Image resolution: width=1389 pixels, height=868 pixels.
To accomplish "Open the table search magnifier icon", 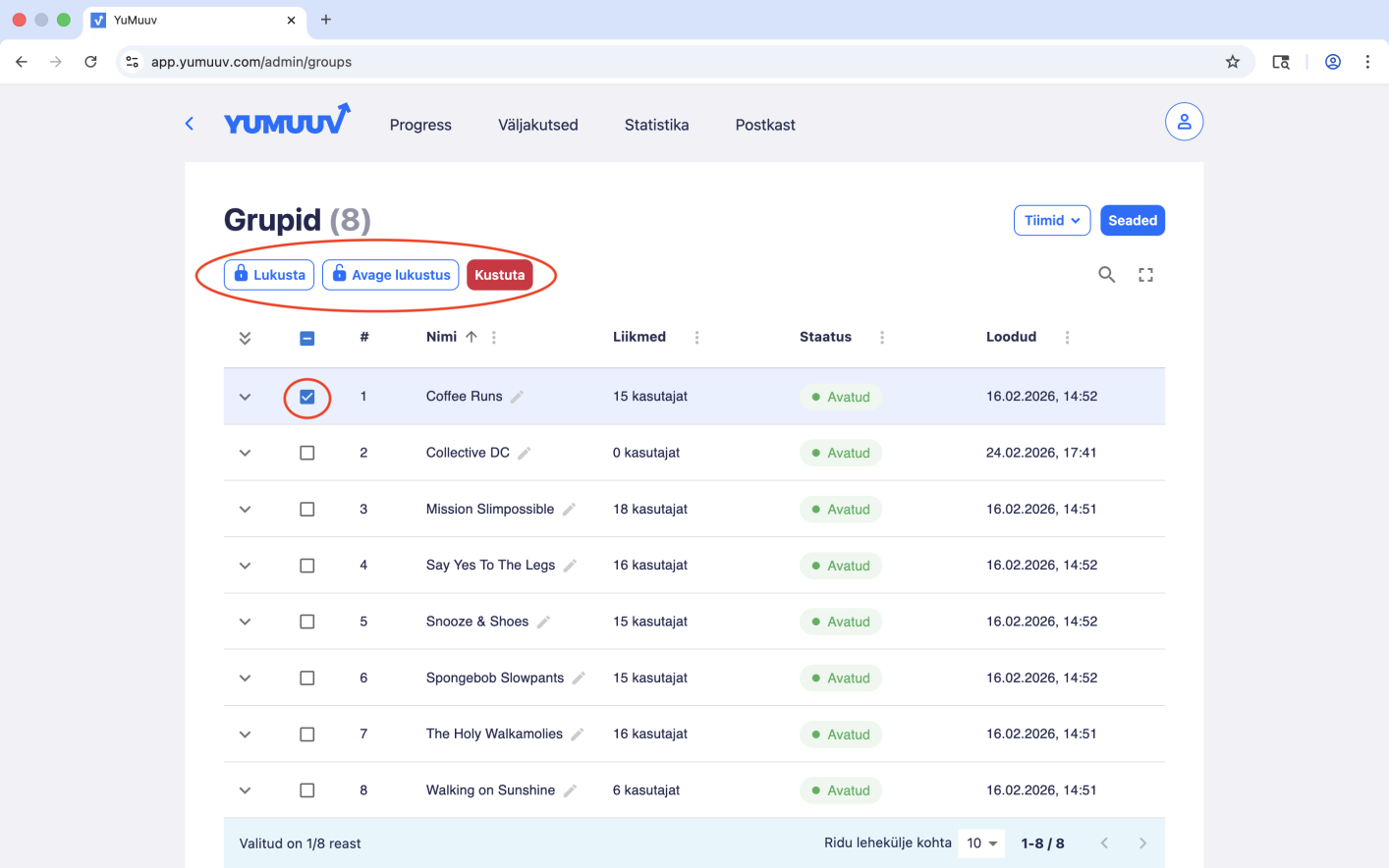I will pyautogui.click(x=1106, y=275).
